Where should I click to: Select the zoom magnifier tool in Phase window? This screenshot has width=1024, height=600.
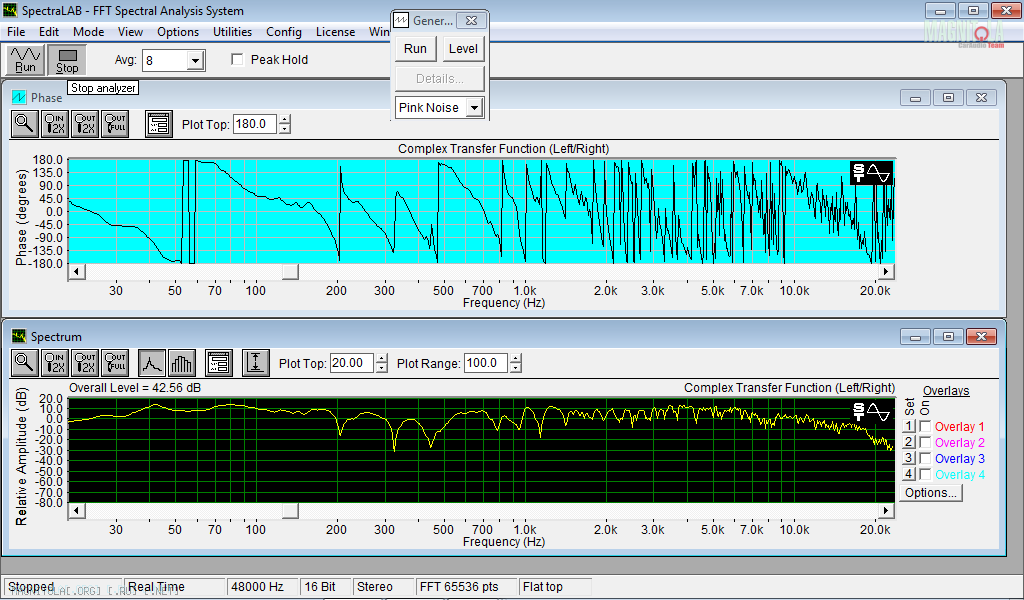coord(24,124)
